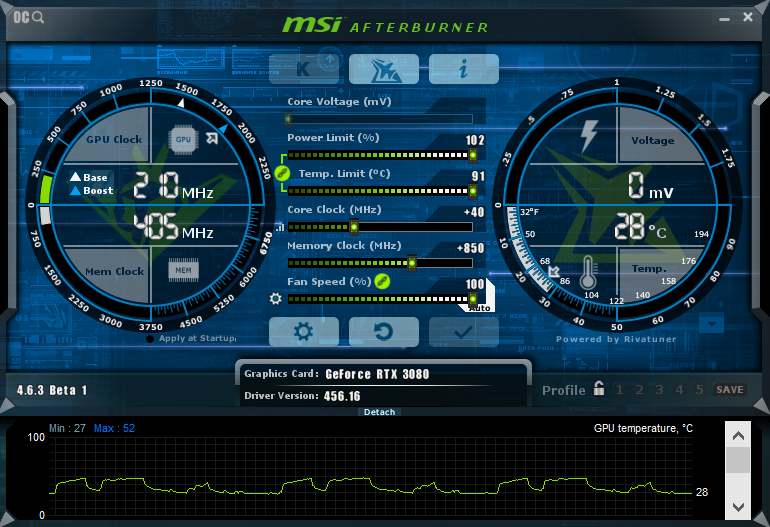770x527 pixels.
Task: Open the OC Scanner in top-left corner
Action: [x=28, y=18]
